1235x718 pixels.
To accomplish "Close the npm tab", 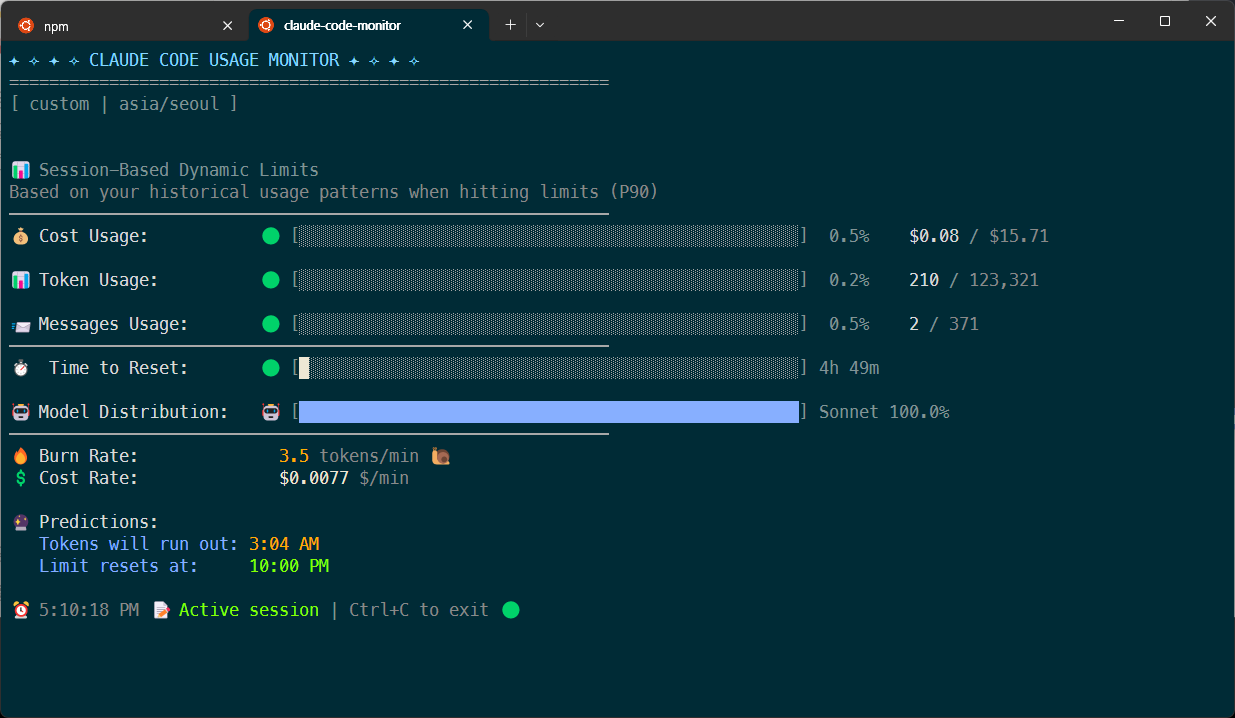I will (x=227, y=25).
